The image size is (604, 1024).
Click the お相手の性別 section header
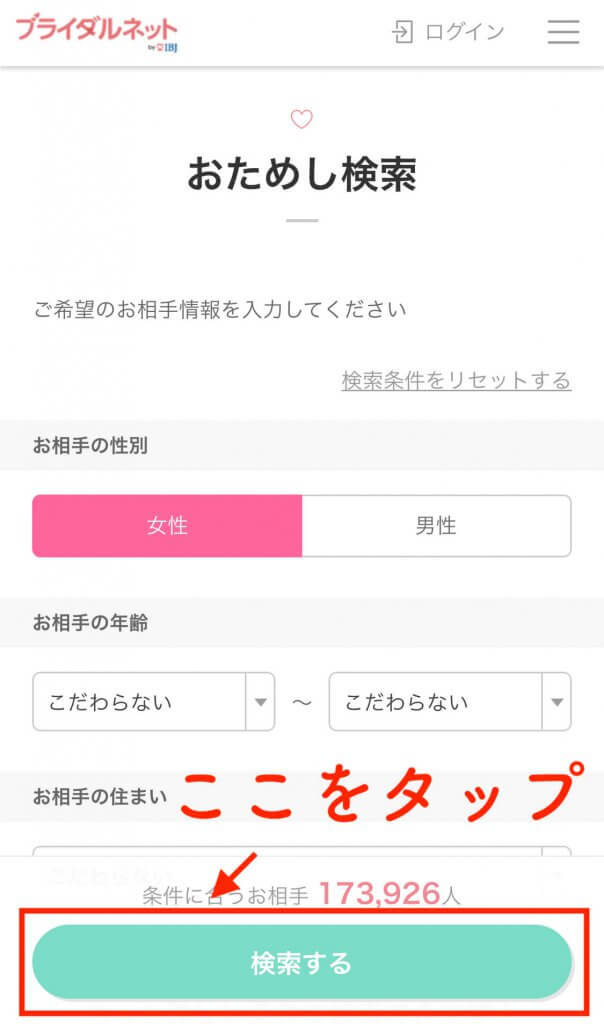pos(90,446)
